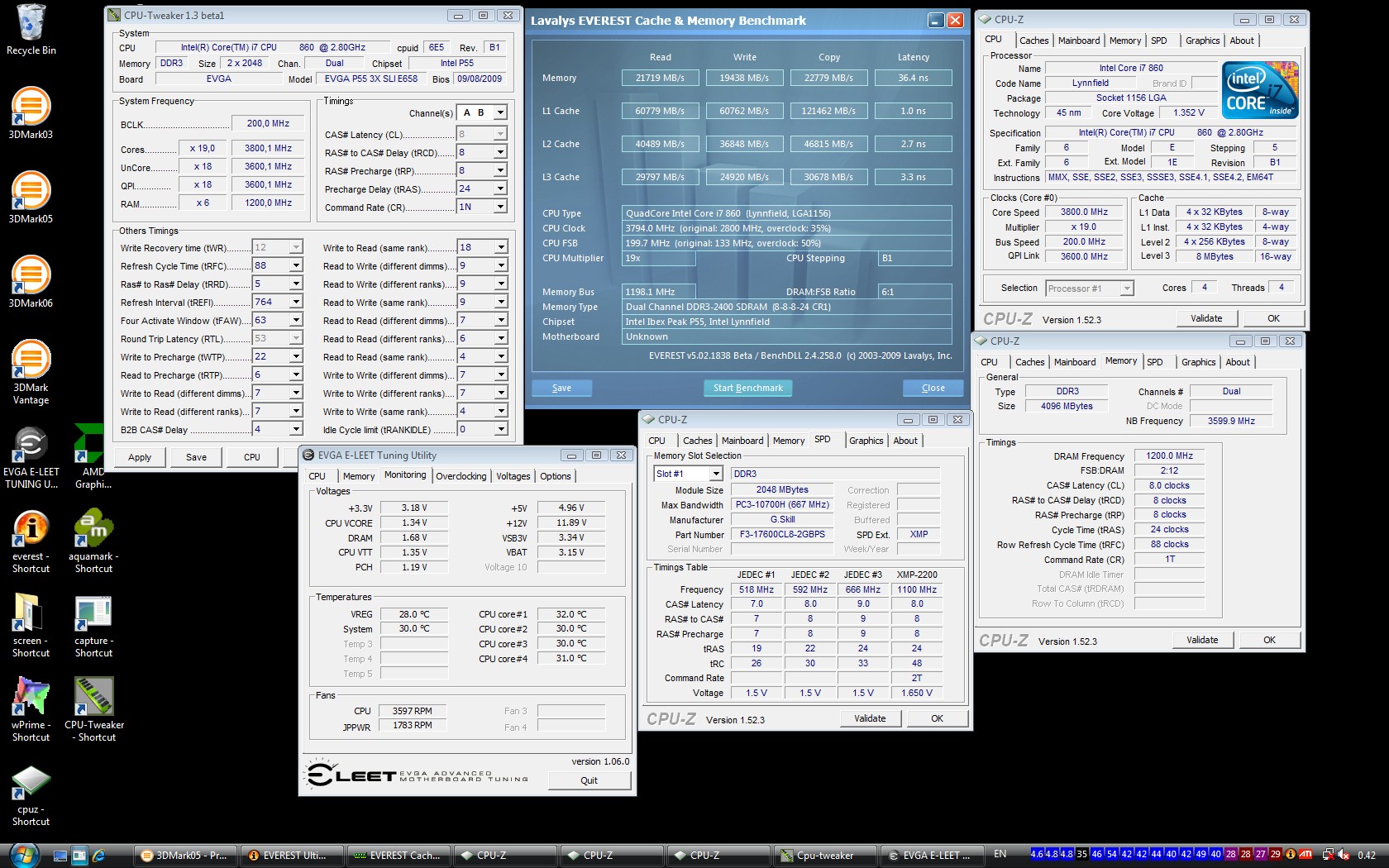The height and width of the screenshot is (868, 1389).
Task: Open the Recycle Bin desktop icon
Action: [x=31, y=30]
